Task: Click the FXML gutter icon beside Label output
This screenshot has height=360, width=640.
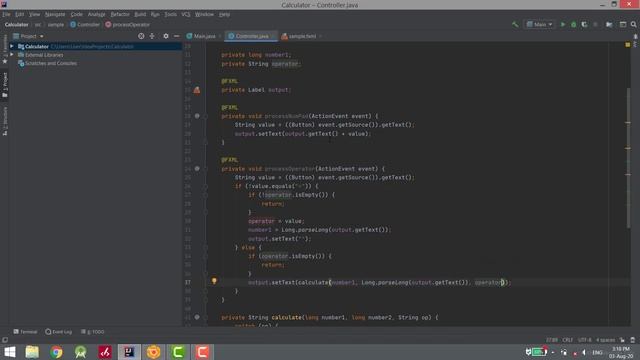Action: [197, 90]
